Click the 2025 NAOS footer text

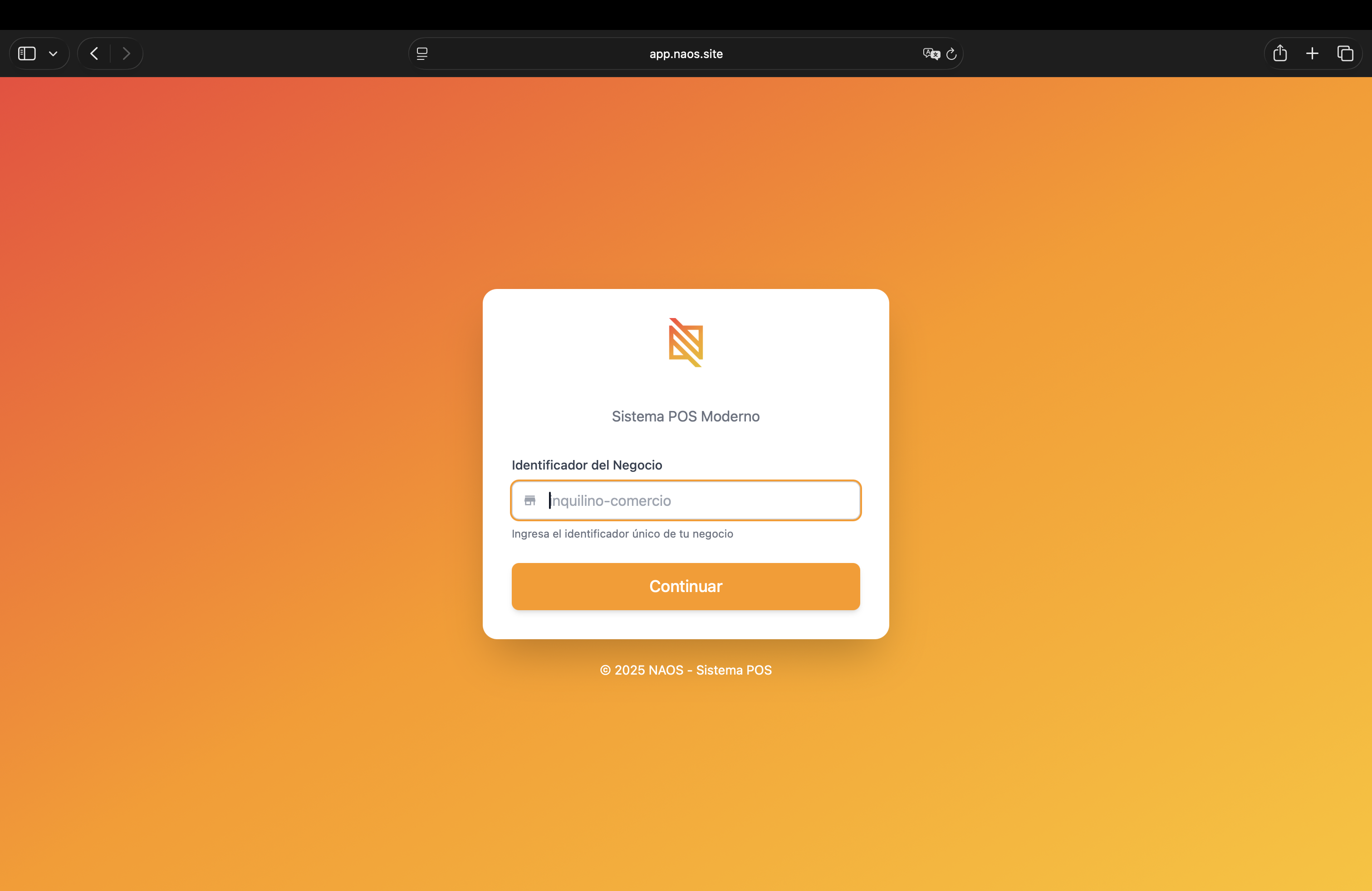tap(686, 670)
